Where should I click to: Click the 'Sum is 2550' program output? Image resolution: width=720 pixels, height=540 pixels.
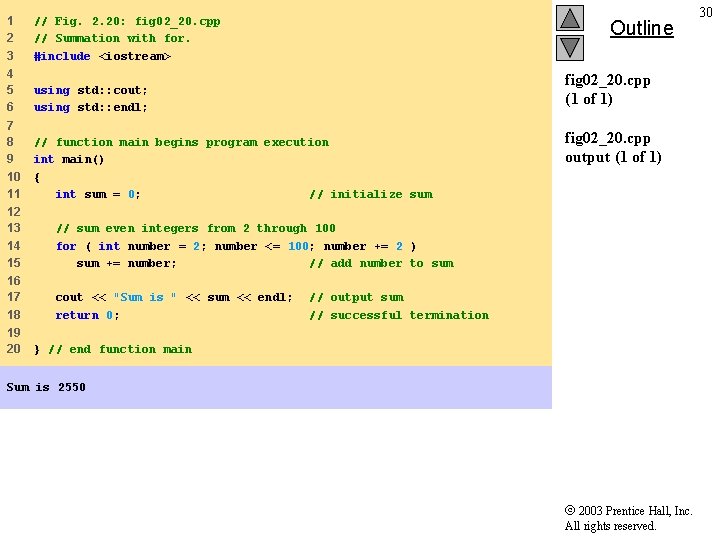[46, 387]
